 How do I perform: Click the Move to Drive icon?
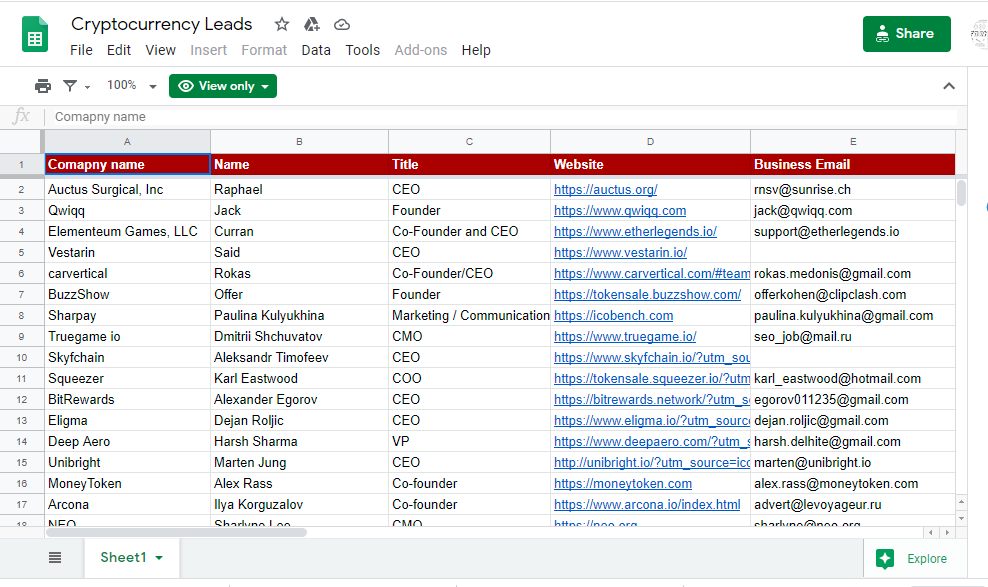tap(311, 24)
